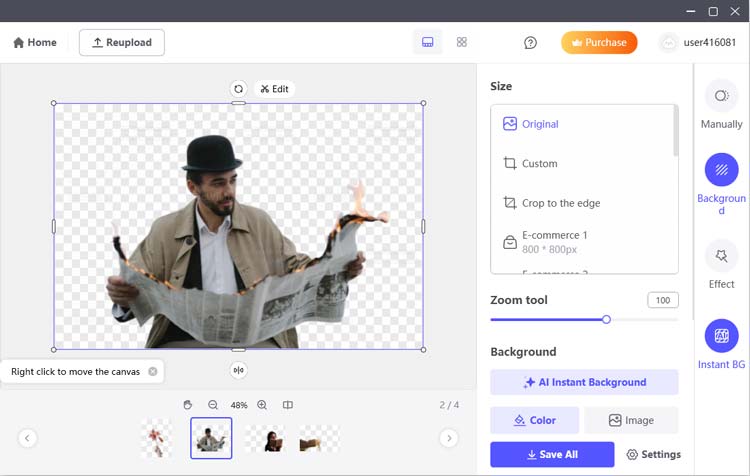Click the Size list scrollbar
This screenshot has width=750, height=476.
(x=676, y=131)
